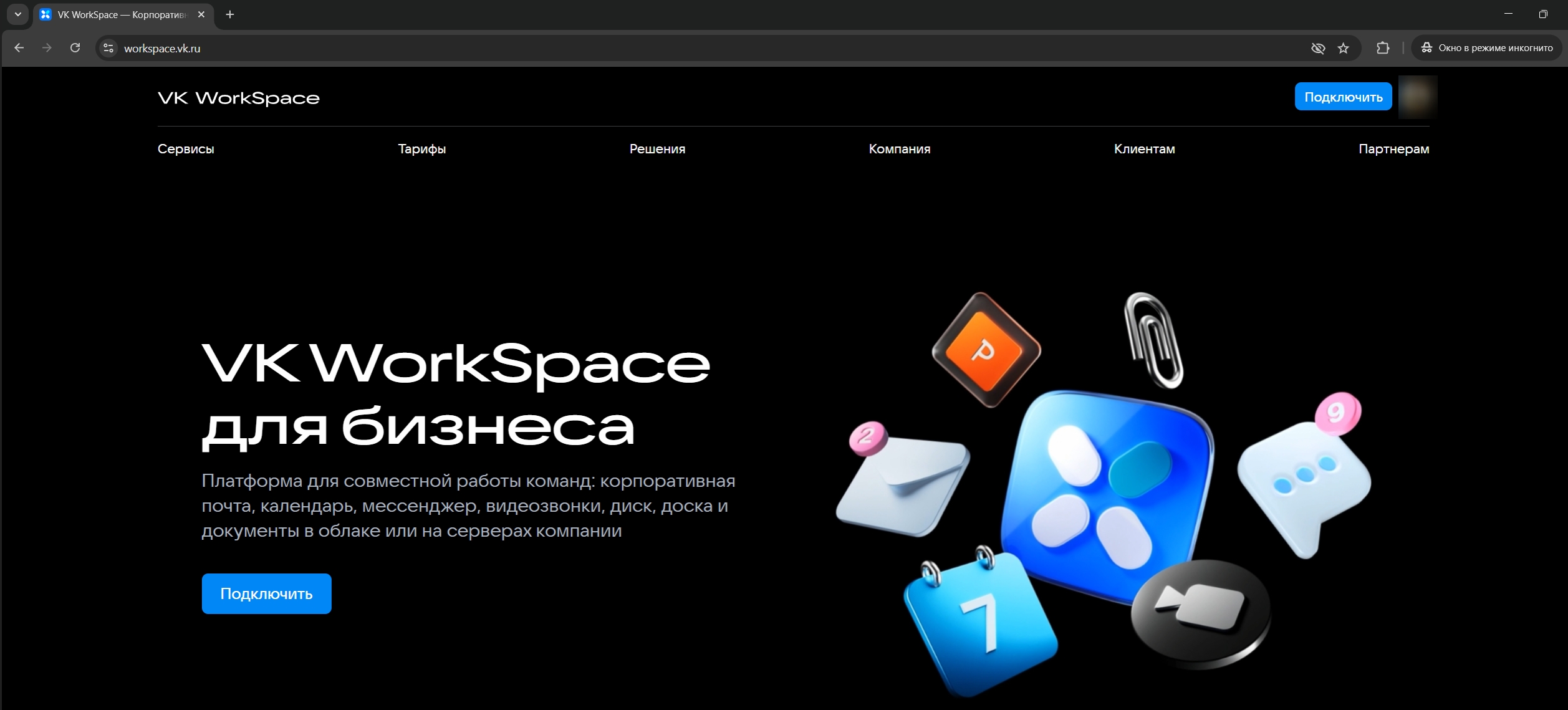Click the hero Подключить button
This screenshot has width=1568, height=710.
point(266,593)
